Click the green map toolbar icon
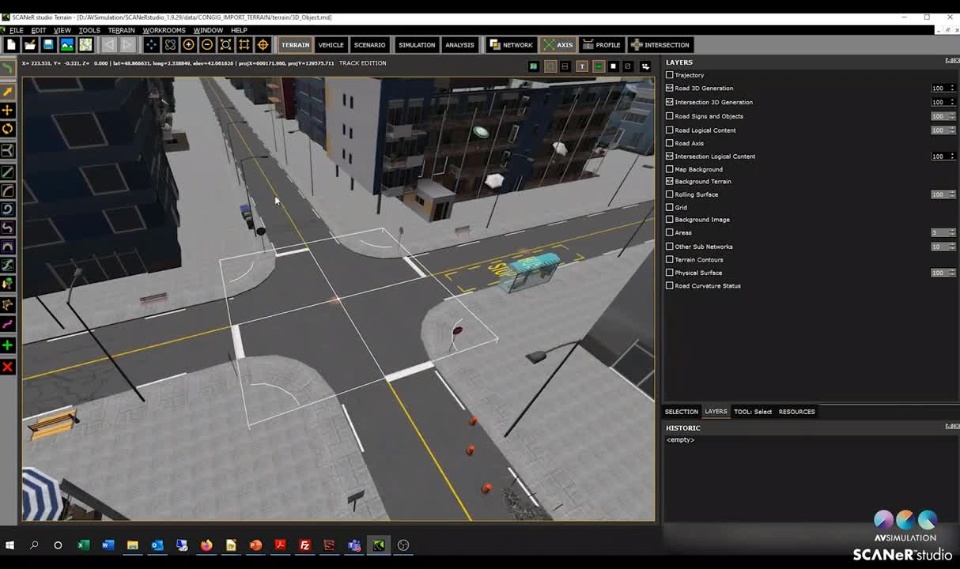 click(86, 45)
